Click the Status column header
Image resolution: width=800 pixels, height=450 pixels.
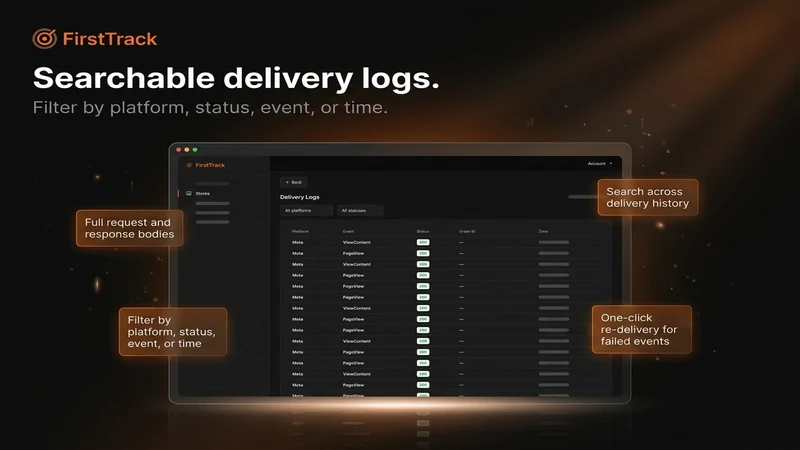click(x=422, y=231)
